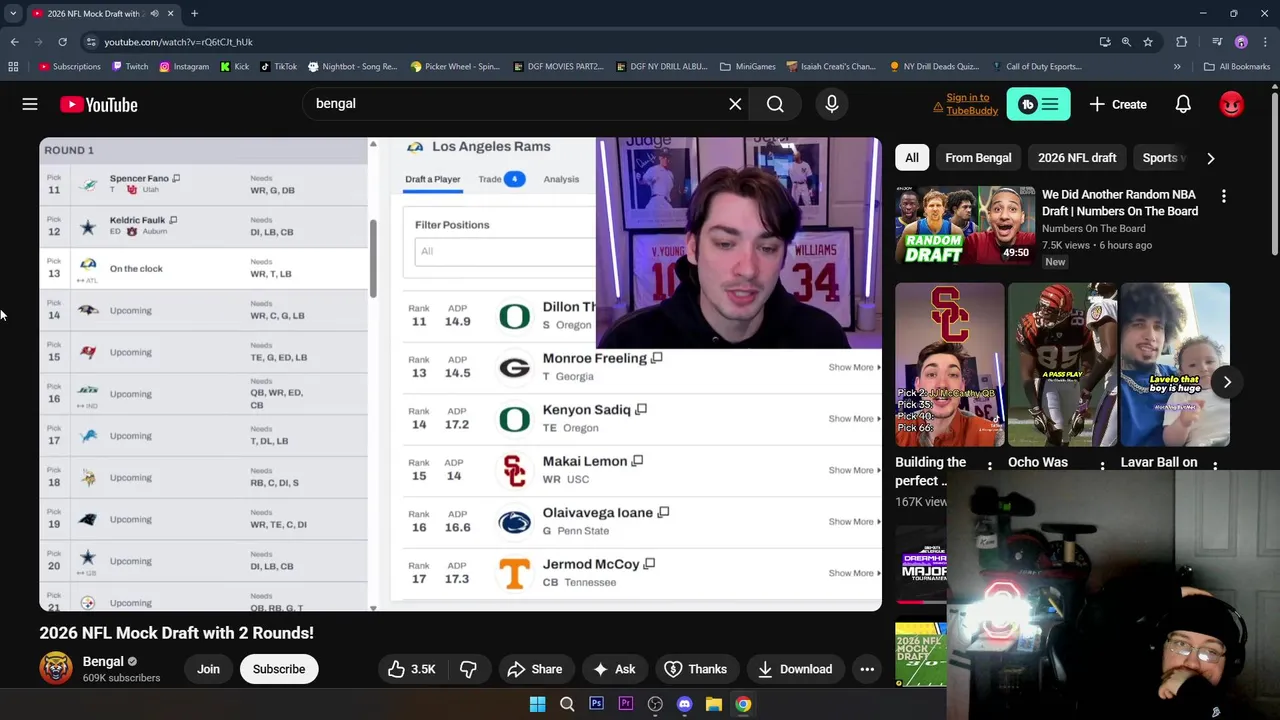Submit search with magnifier icon

[x=775, y=104]
